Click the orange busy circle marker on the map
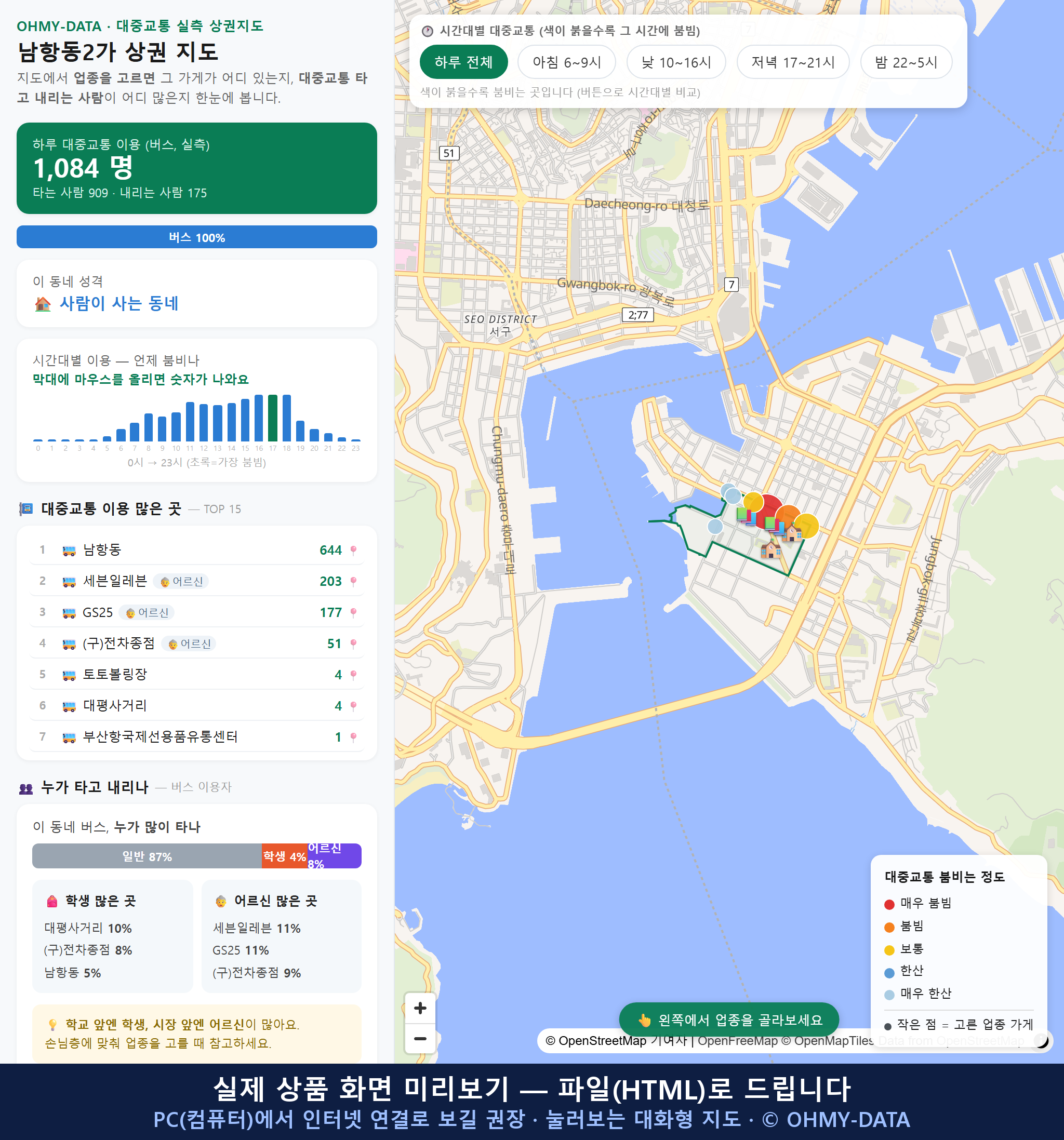Image resolution: width=1064 pixels, height=1140 pixels. coord(789,518)
